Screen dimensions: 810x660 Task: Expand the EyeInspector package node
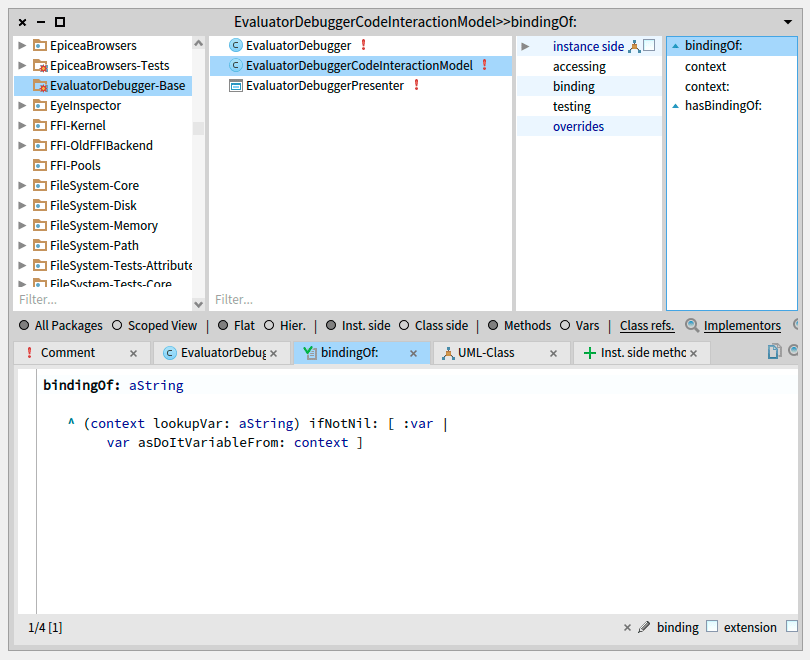click(23, 106)
